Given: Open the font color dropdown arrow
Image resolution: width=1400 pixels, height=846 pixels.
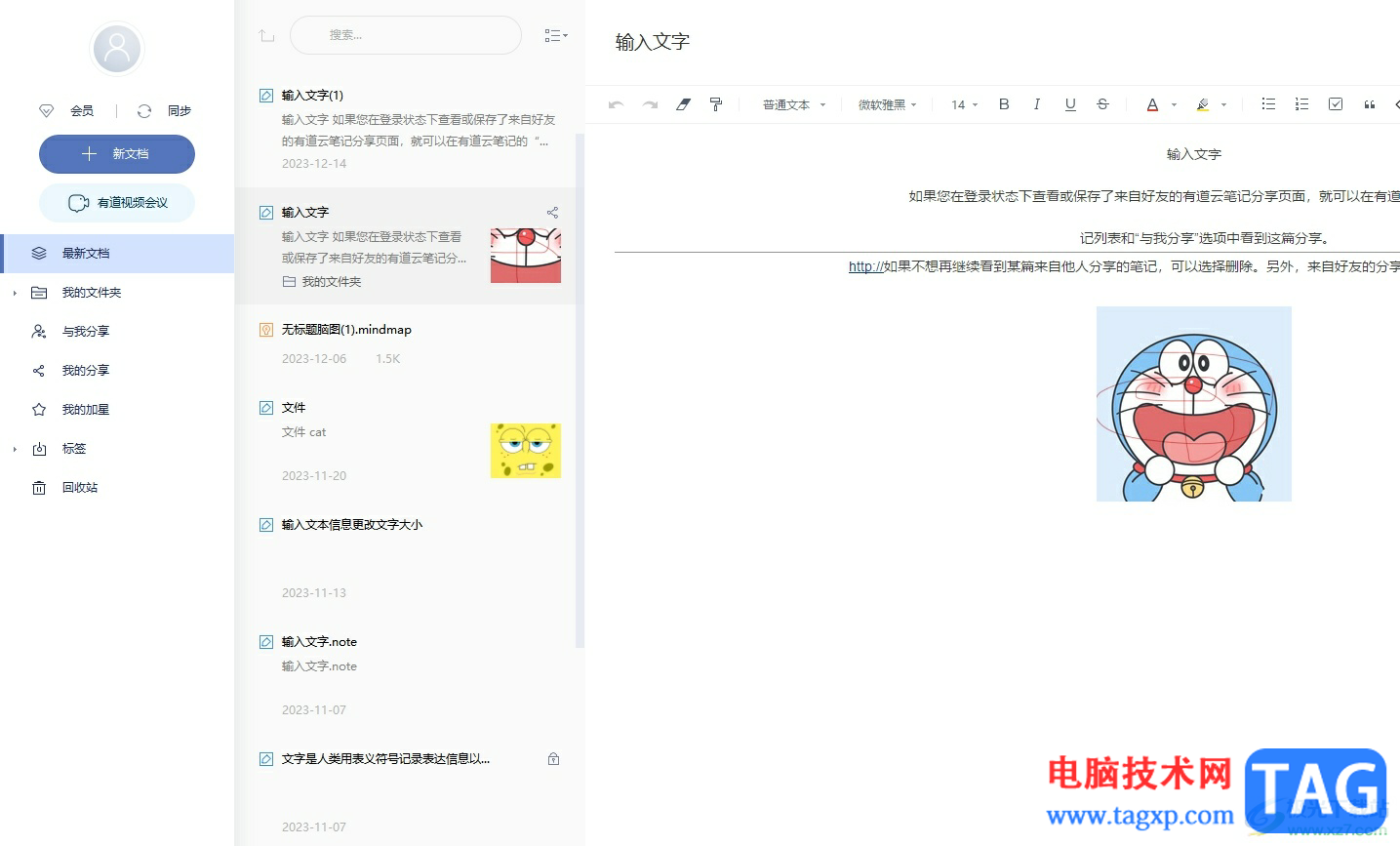Looking at the screenshot, I should 1174,104.
